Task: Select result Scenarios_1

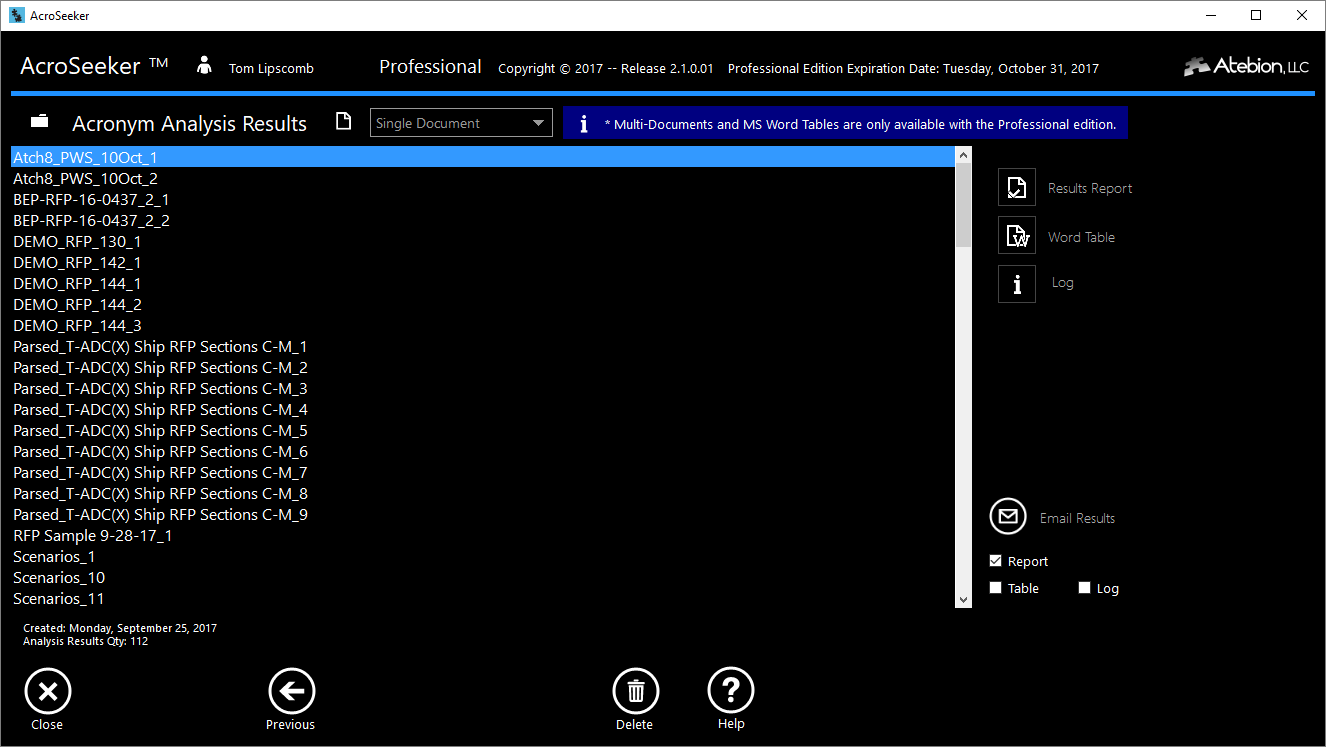Action: [x=483, y=556]
